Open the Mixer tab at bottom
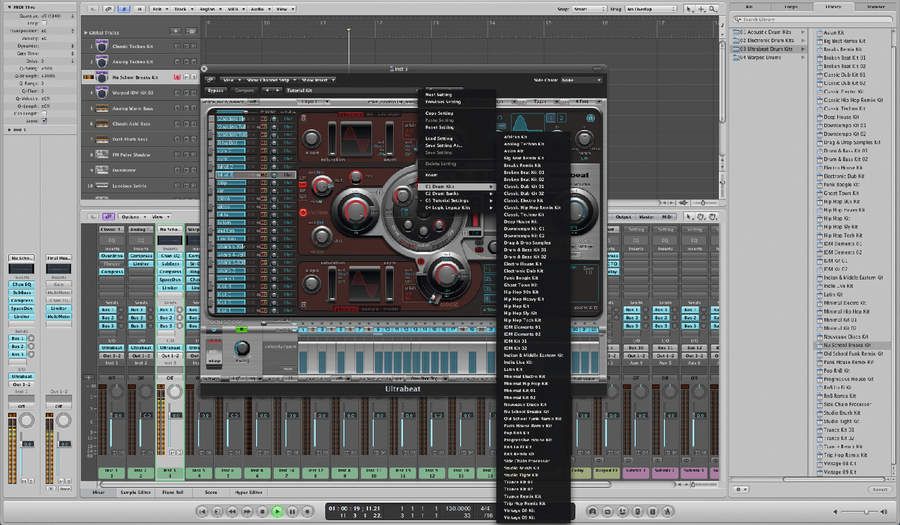 click(99, 492)
